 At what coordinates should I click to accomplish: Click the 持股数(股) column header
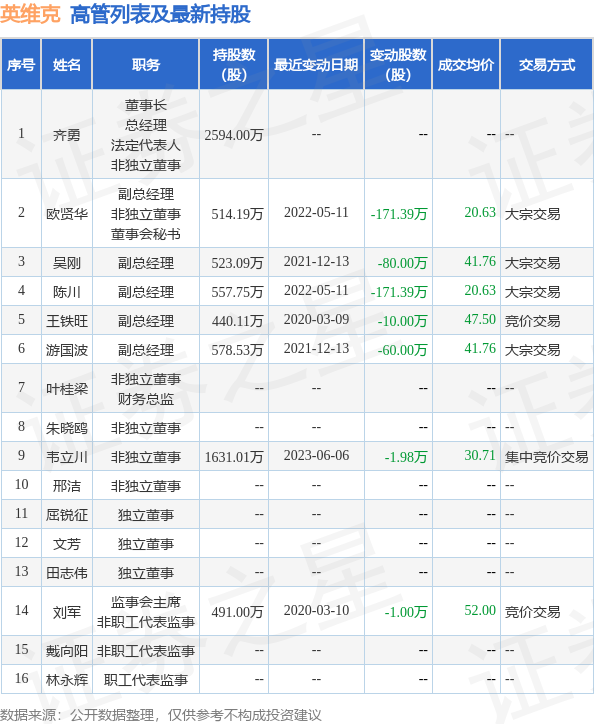click(234, 65)
